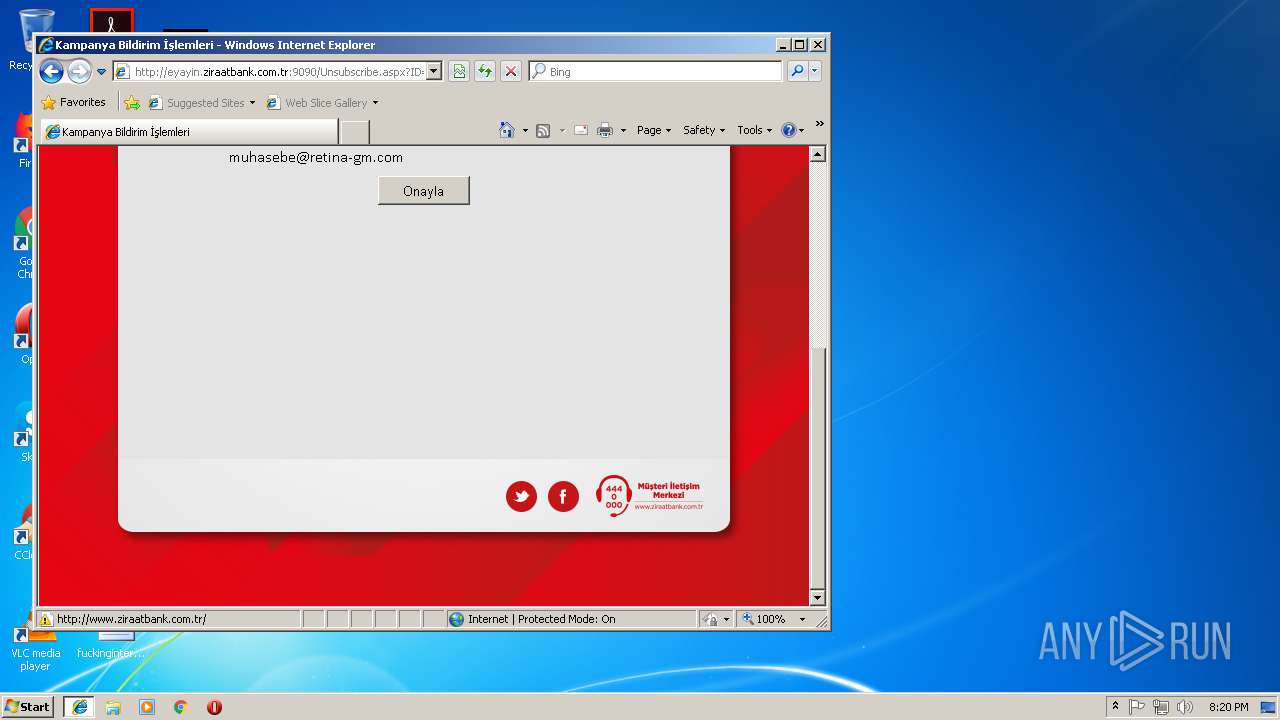This screenshot has height=720, width=1280.
Task: Click the 100% zoom level button
Action: click(765, 619)
